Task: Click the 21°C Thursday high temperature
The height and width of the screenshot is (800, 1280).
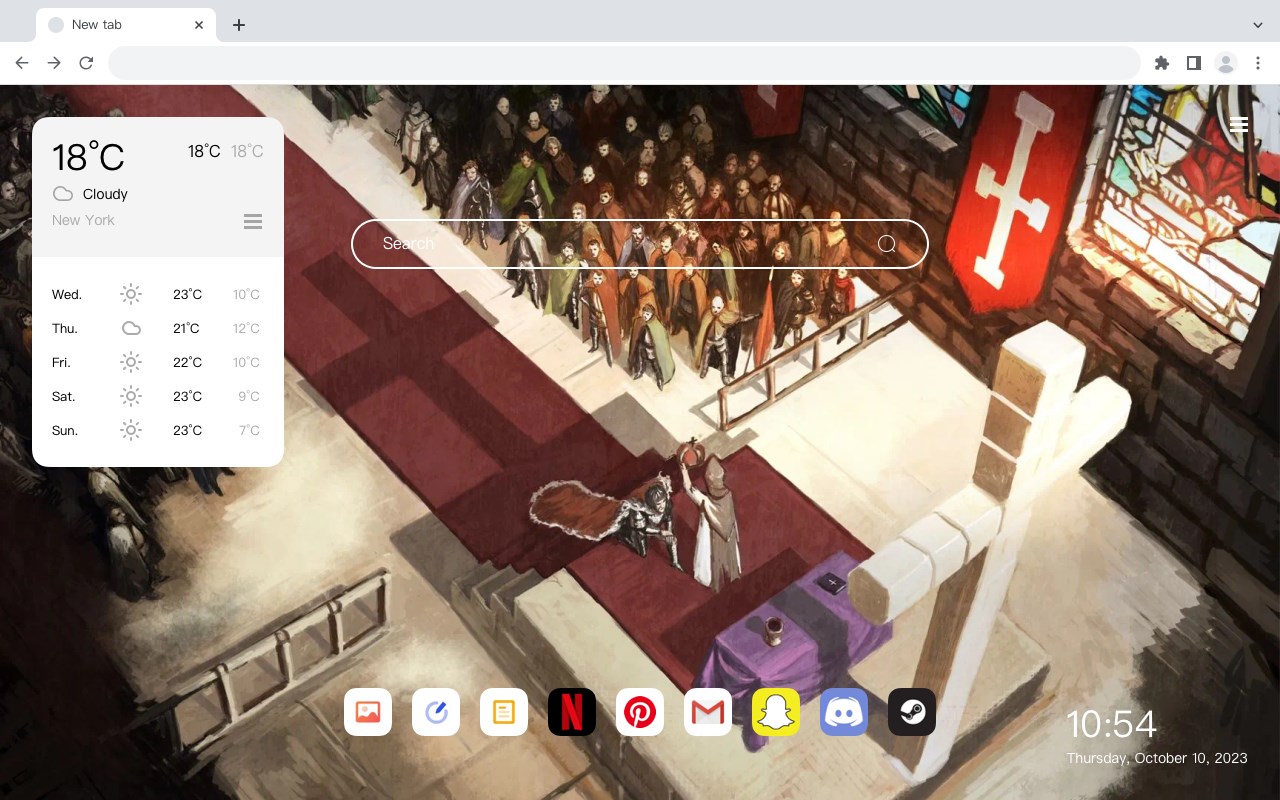Action: coord(186,328)
